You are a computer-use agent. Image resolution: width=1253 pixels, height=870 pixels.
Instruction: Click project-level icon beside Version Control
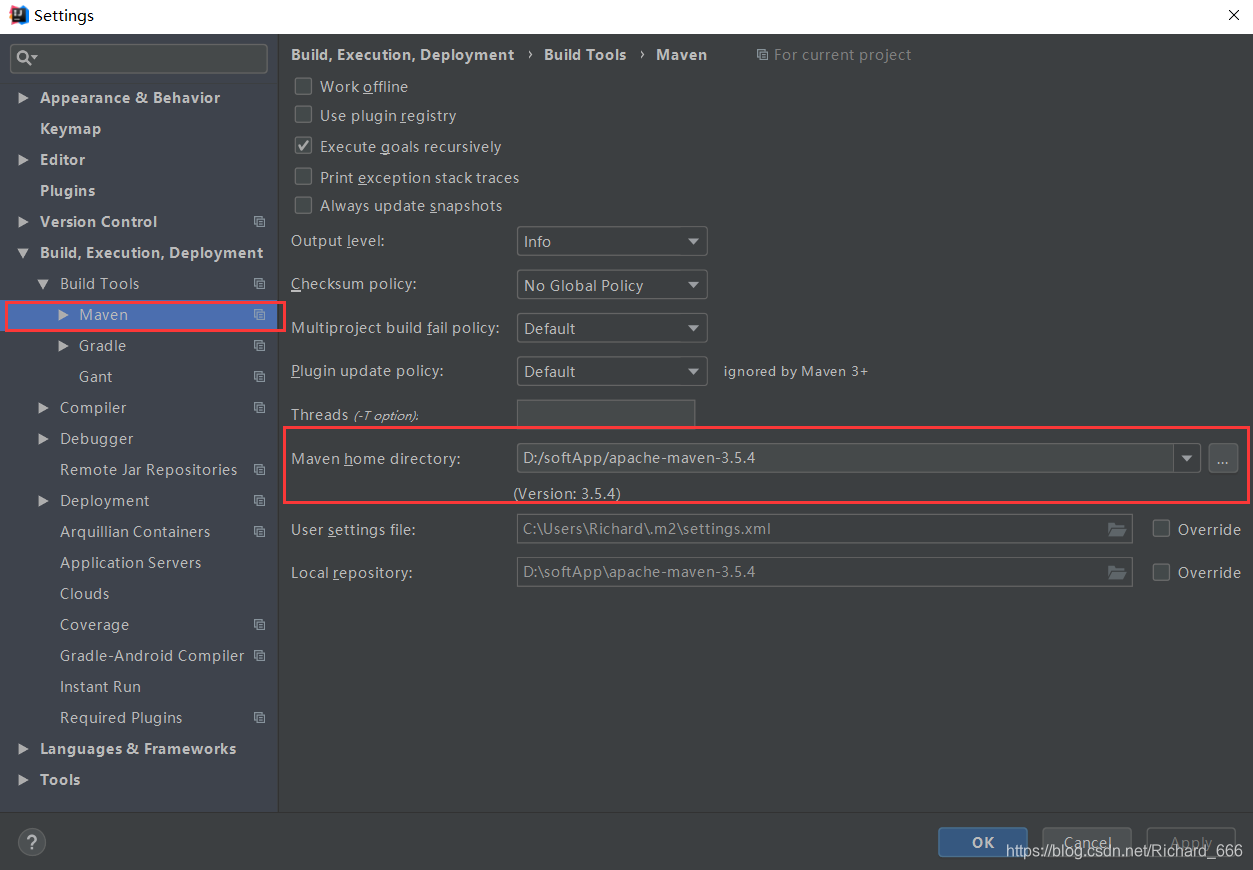(259, 222)
